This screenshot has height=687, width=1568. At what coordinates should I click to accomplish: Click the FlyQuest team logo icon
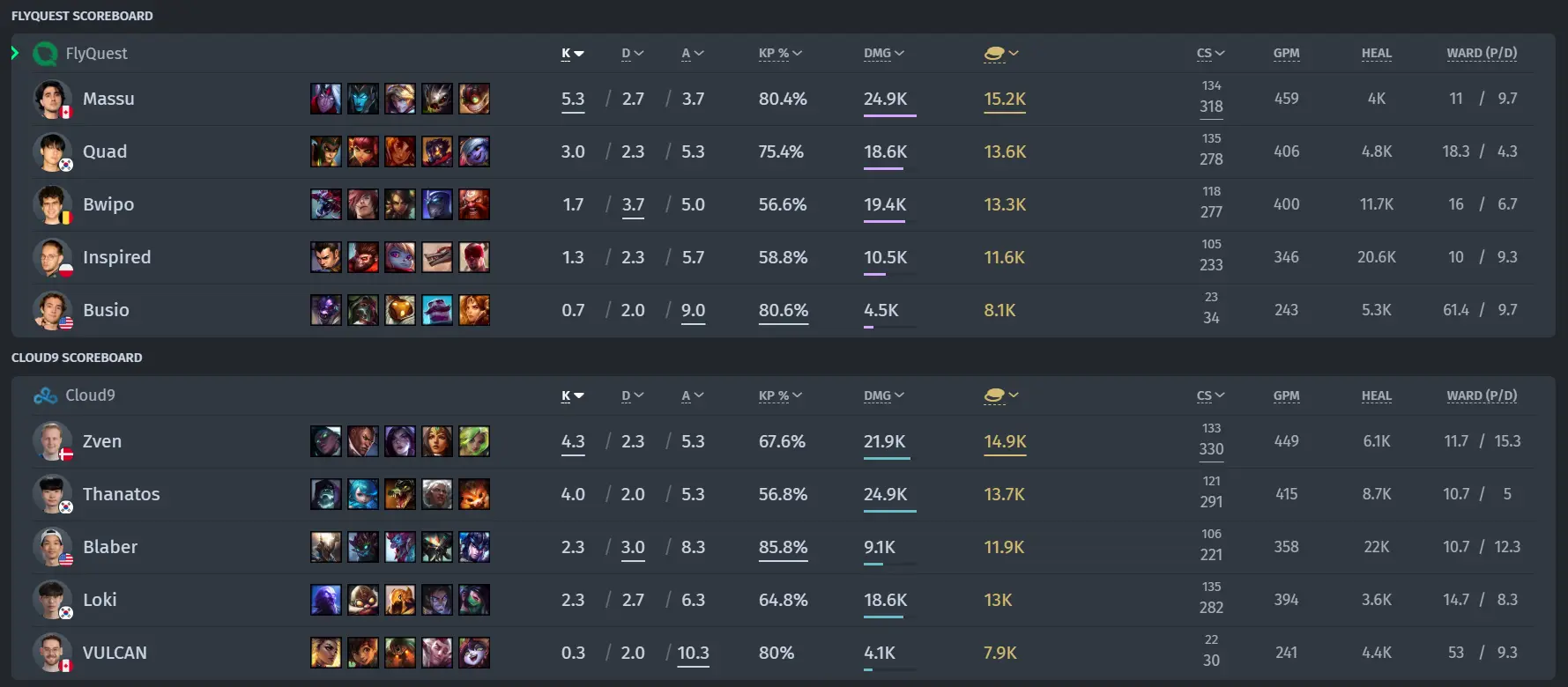tap(45, 54)
